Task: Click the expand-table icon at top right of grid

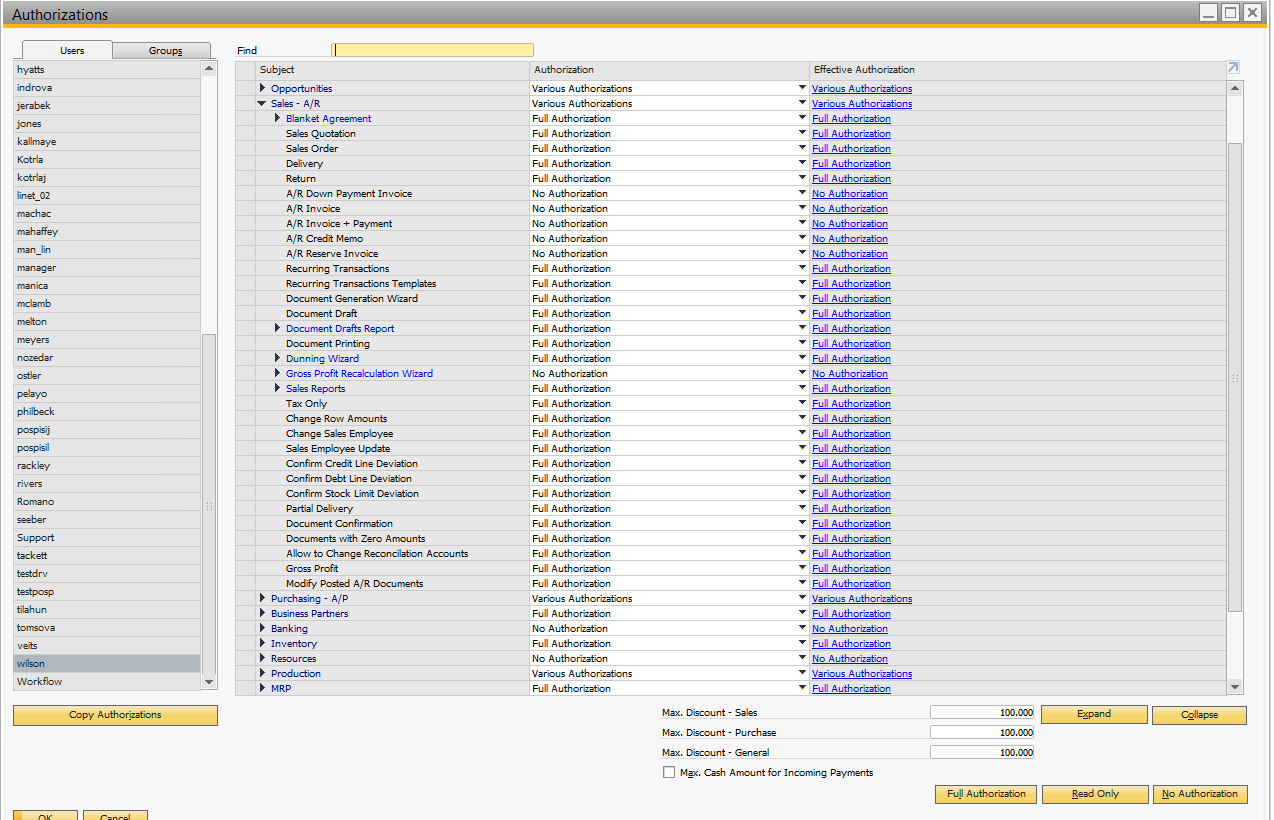Action: click(1232, 68)
